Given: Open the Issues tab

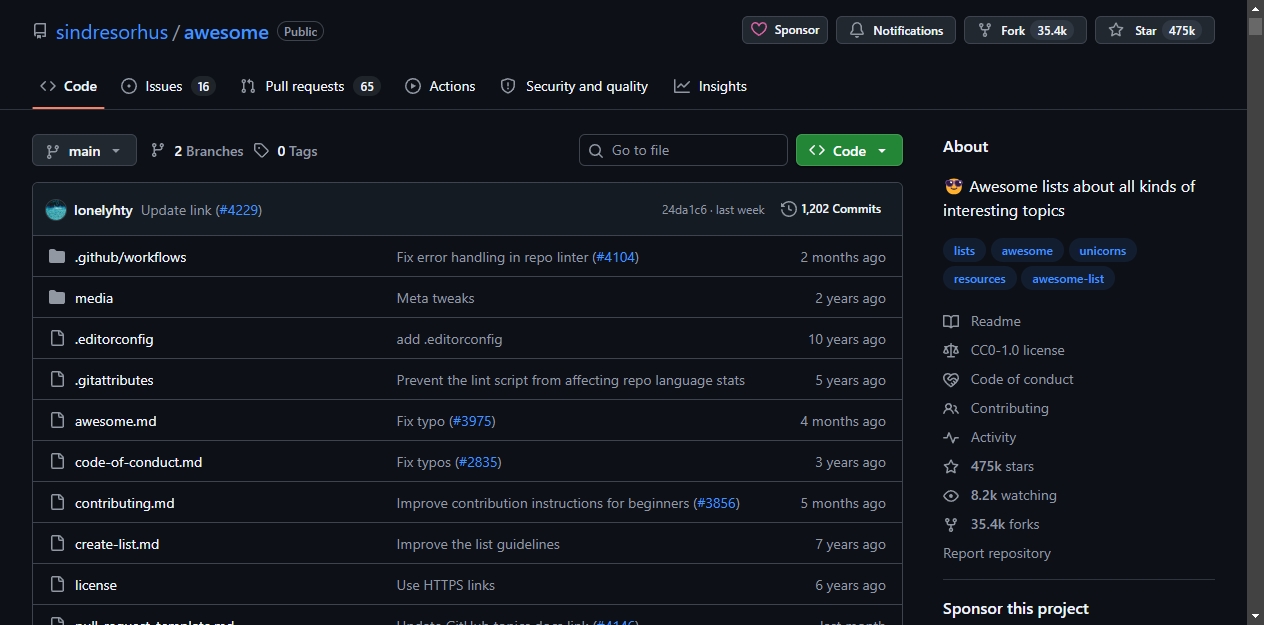Looking at the screenshot, I should (x=168, y=86).
